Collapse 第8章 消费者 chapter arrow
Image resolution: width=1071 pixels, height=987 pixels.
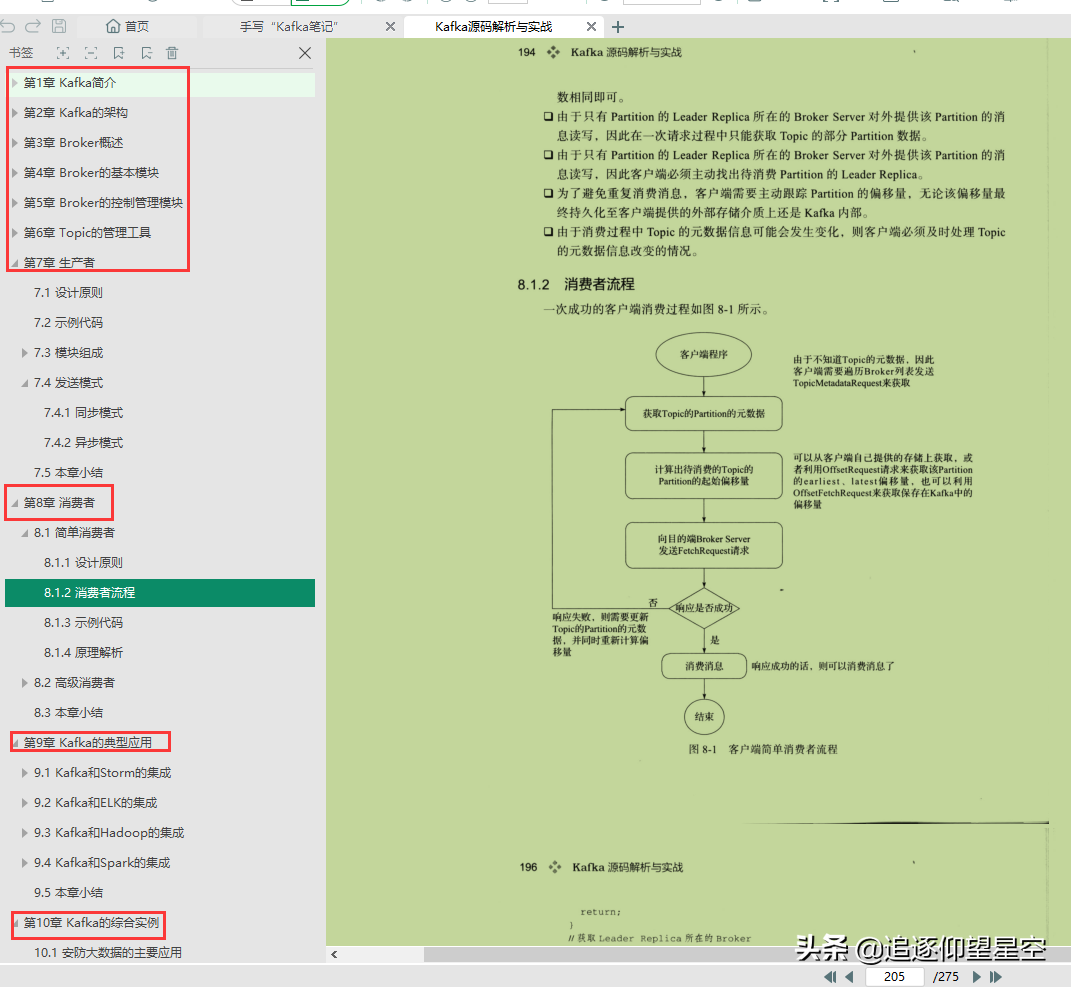(14, 503)
